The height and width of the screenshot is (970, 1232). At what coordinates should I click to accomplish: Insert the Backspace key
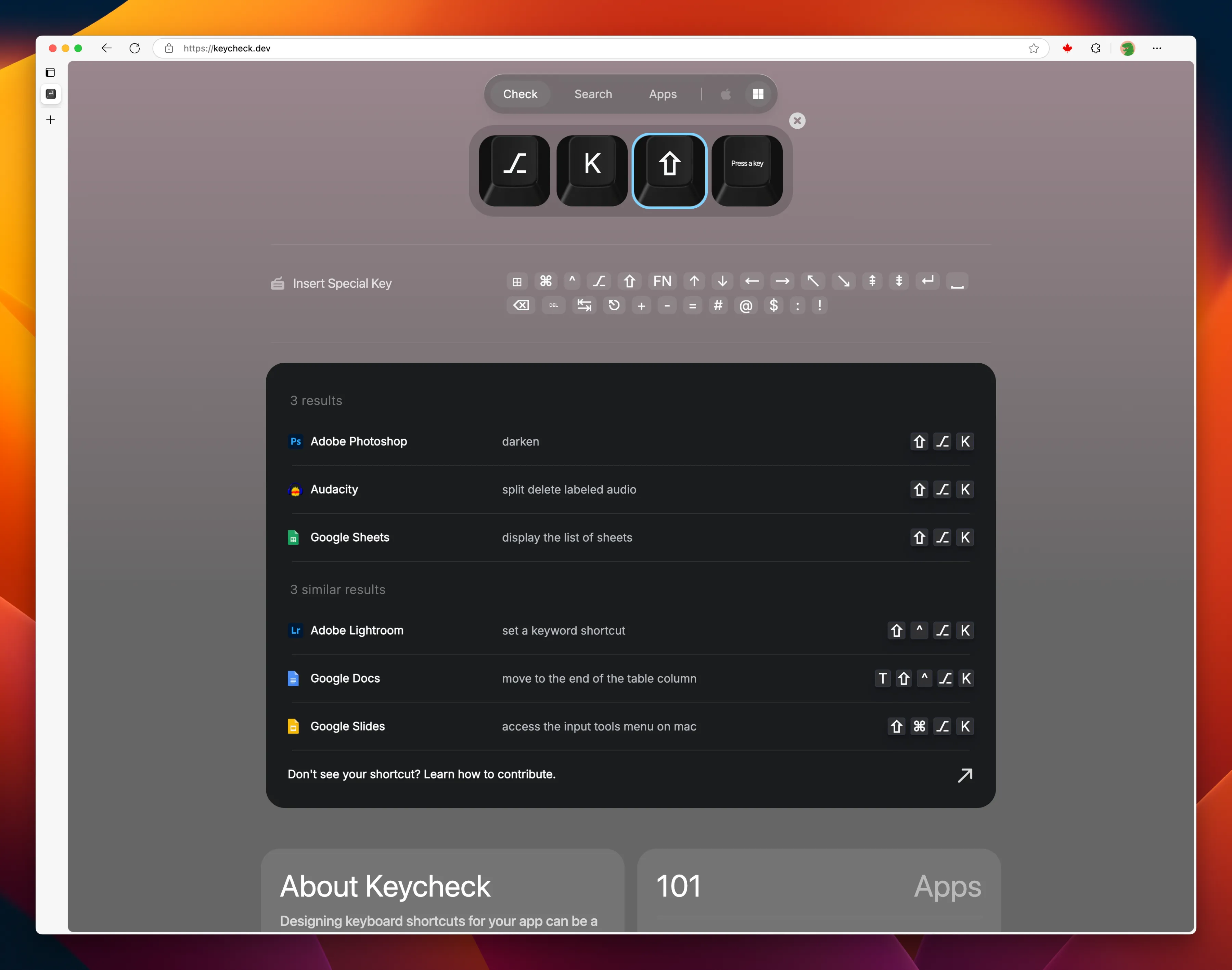coord(521,306)
